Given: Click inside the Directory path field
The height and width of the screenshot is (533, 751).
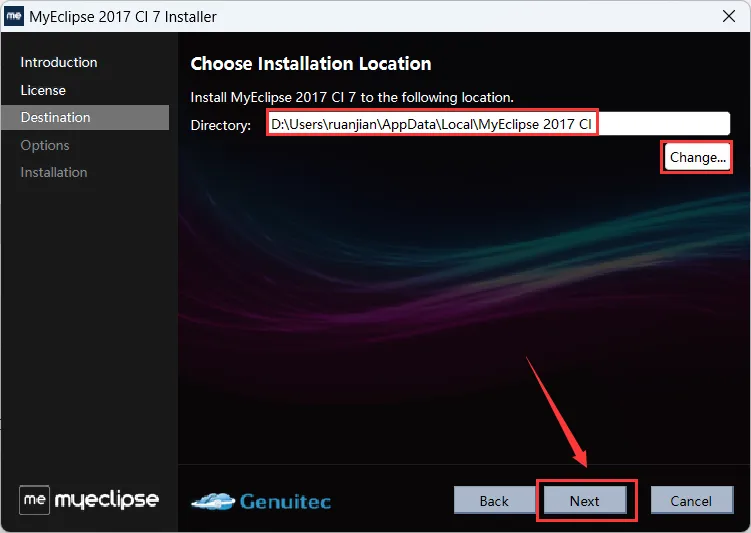Looking at the screenshot, I should (x=498, y=124).
